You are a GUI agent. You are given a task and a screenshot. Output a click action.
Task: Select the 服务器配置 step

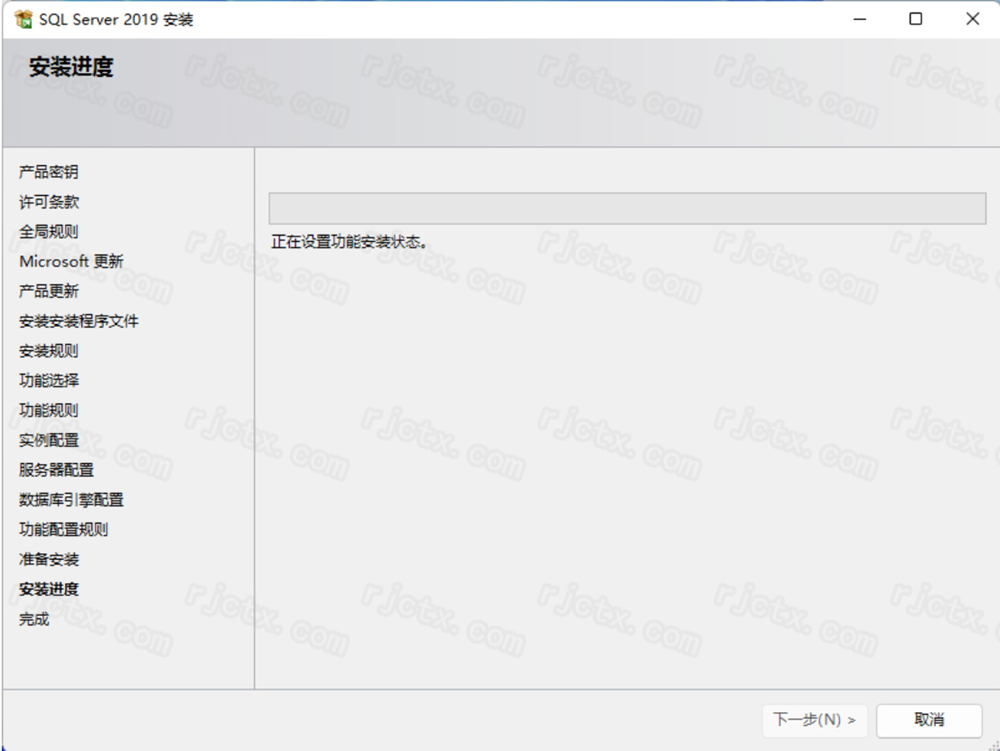[57, 470]
